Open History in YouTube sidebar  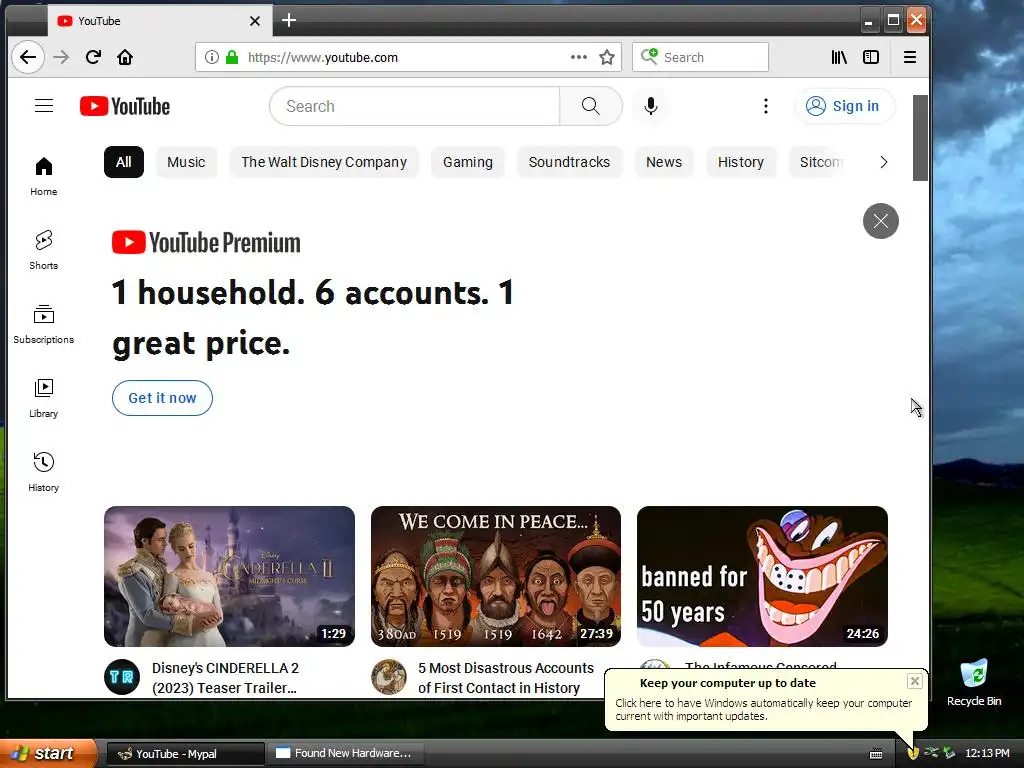pos(44,472)
